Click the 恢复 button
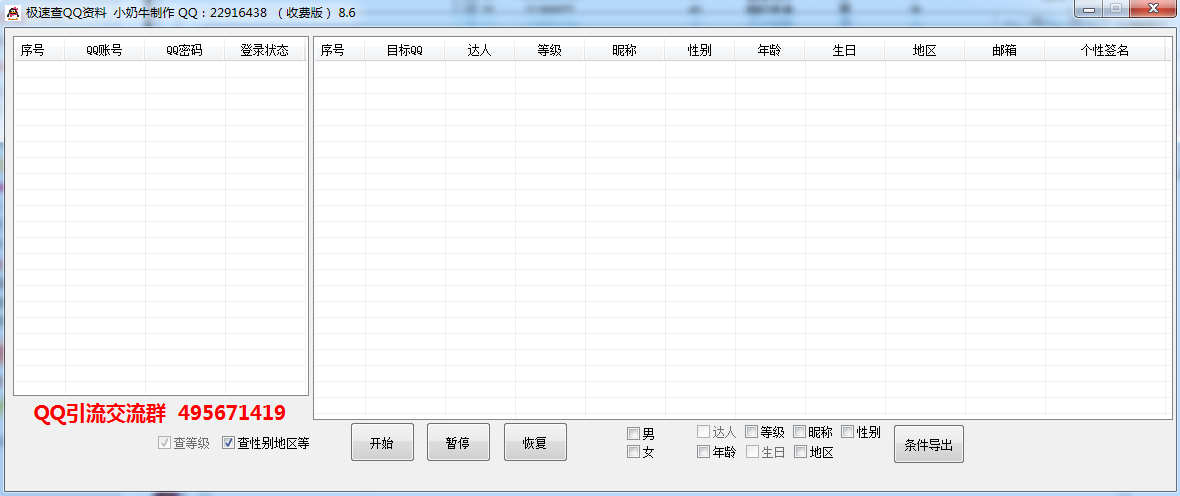Screen dimensions: 1180x496 (535, 443)
